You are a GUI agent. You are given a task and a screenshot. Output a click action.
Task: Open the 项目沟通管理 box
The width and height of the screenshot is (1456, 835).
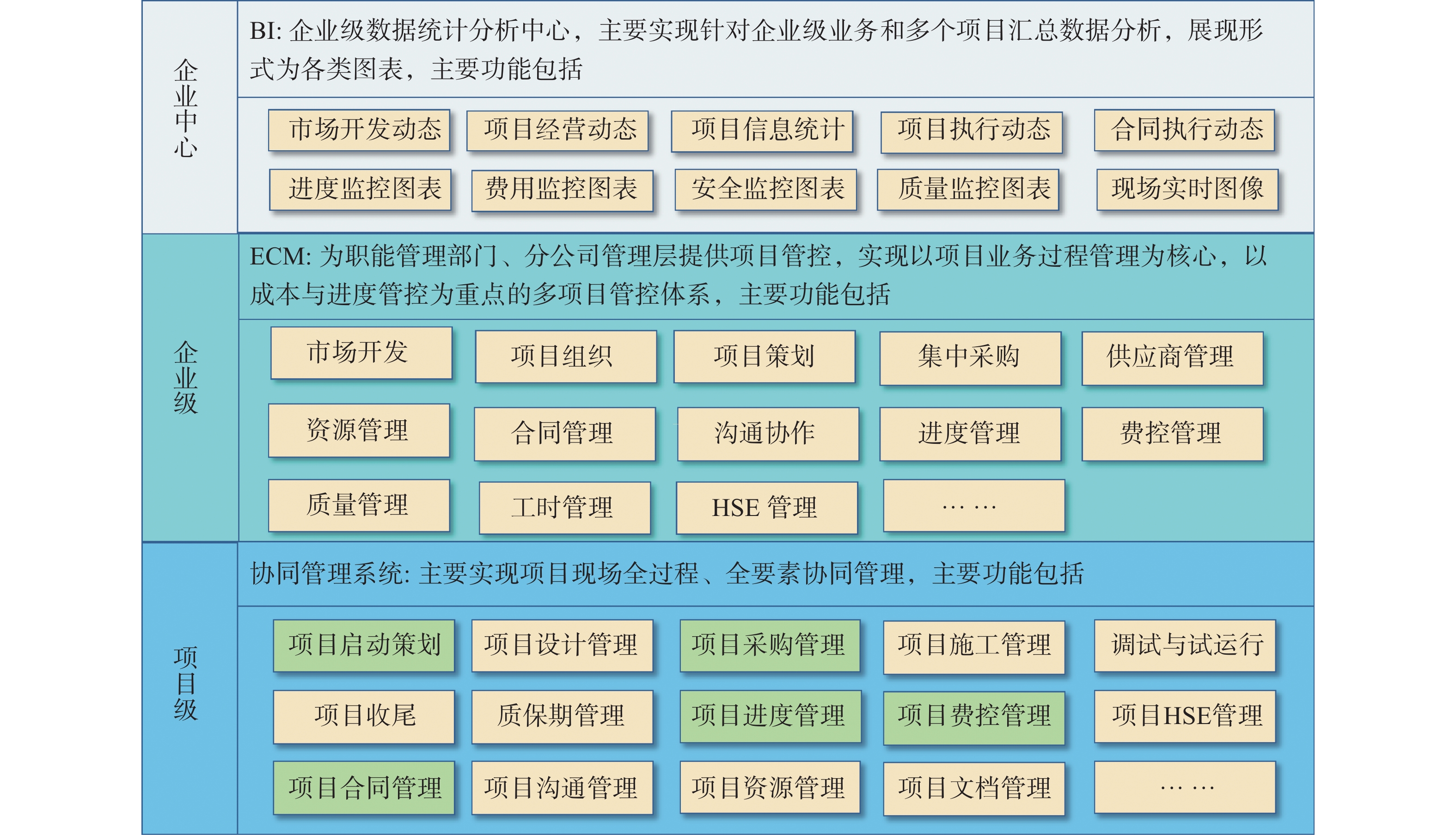(x=563, y=788)
